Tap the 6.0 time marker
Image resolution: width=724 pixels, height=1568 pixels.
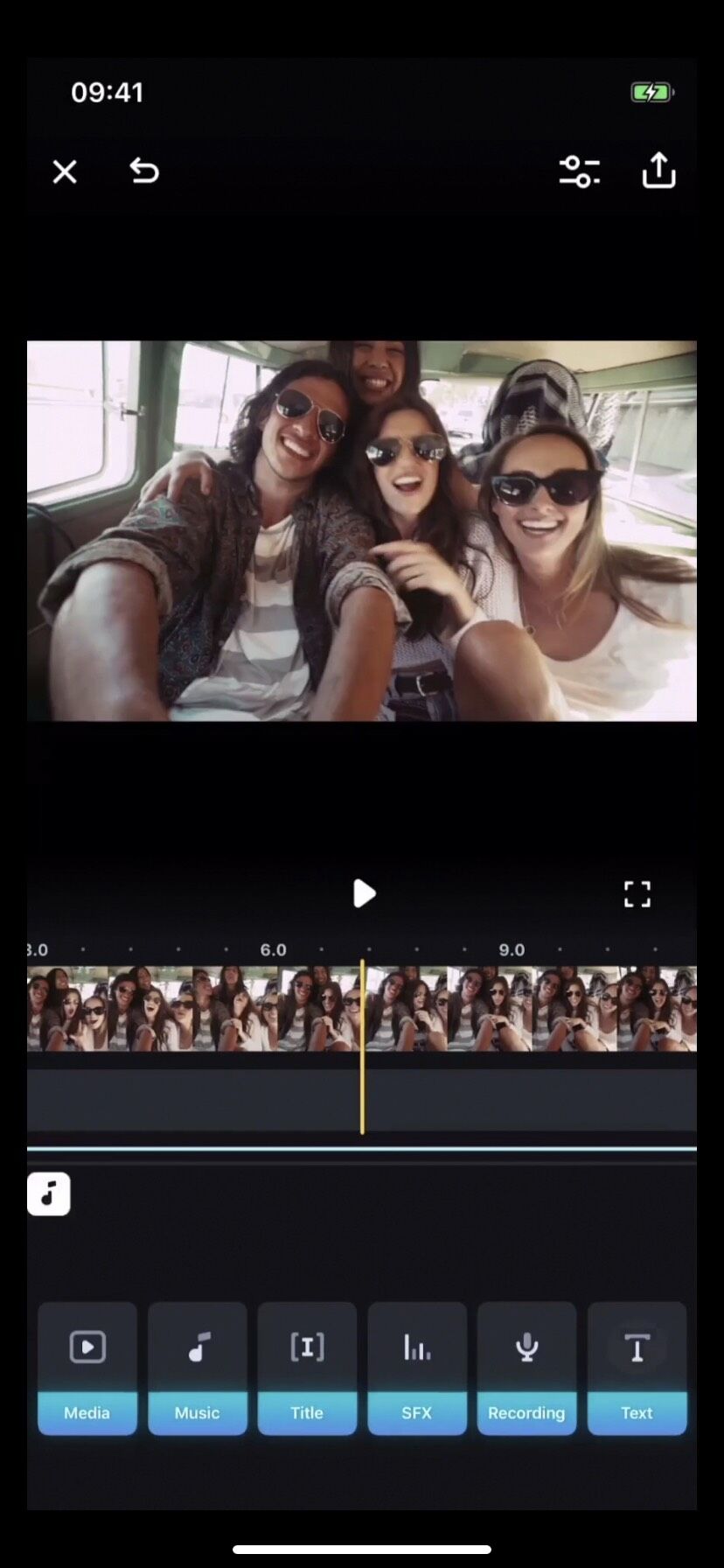(x=273, y=950)
